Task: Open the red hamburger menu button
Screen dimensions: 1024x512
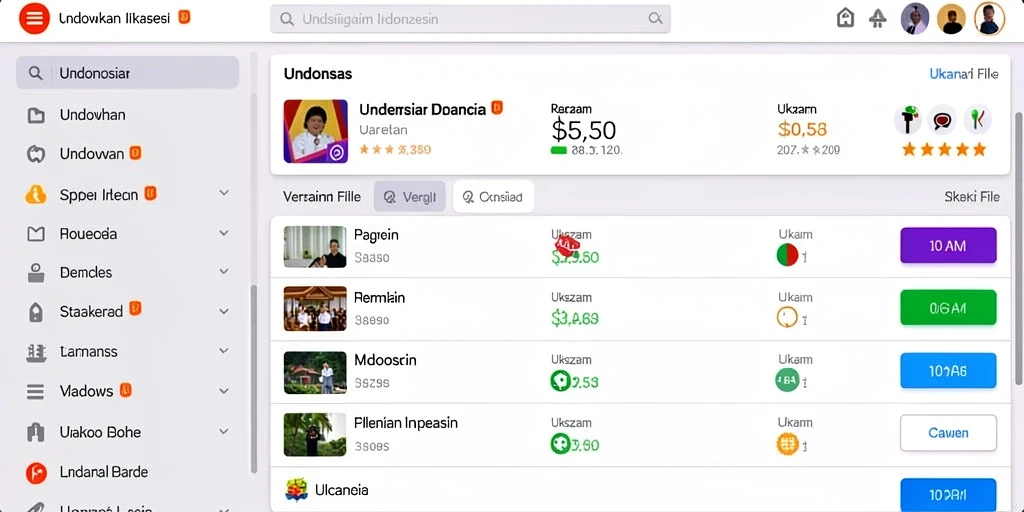Action: (34, 18)
